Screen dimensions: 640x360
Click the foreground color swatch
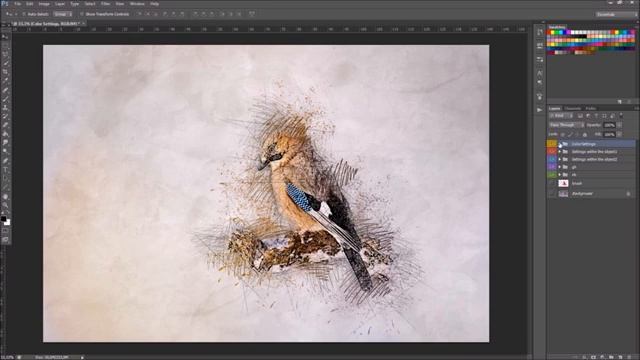4,219
